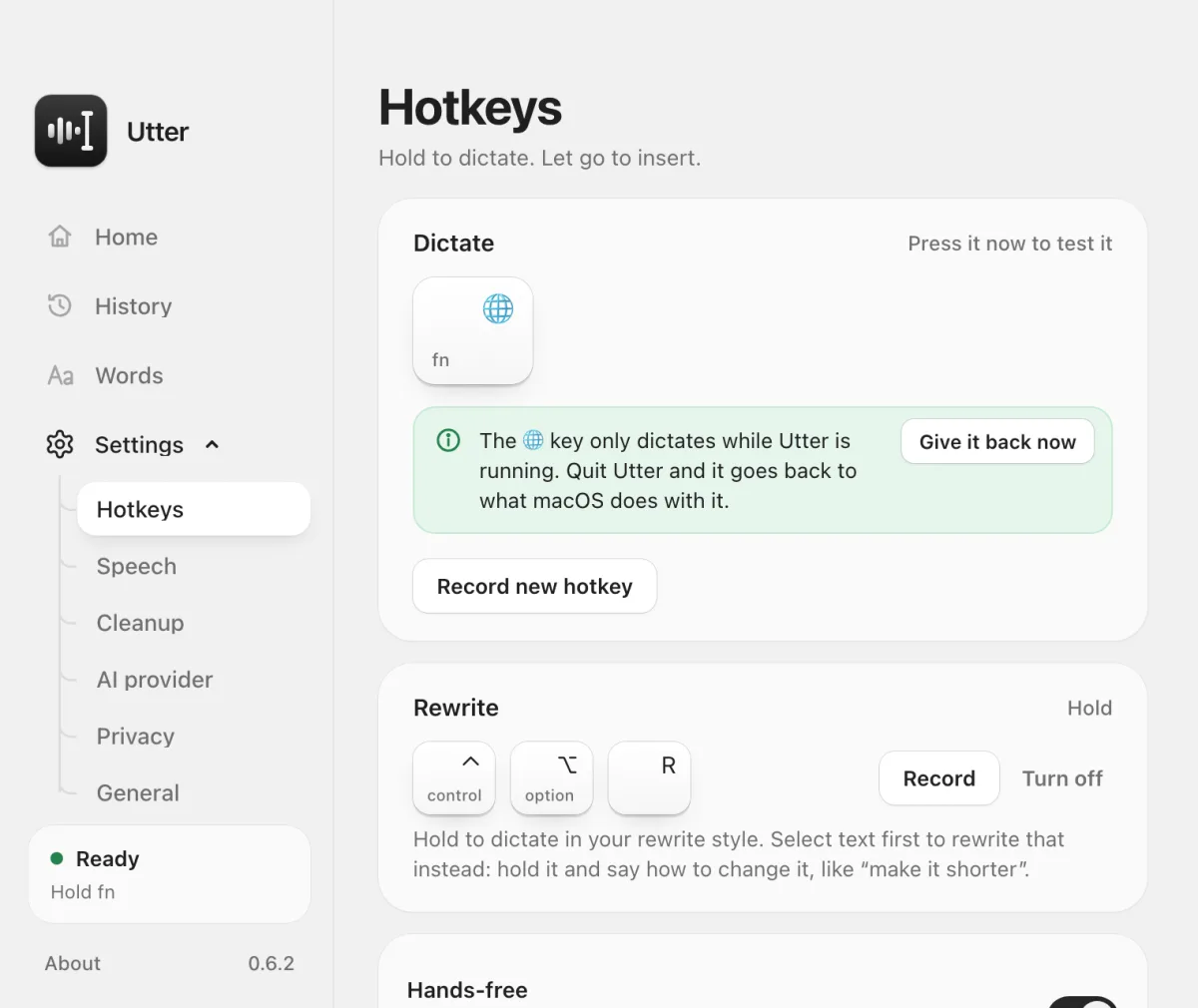
Task: Click the Hands-free heading
Action: [x=467, y=990]
